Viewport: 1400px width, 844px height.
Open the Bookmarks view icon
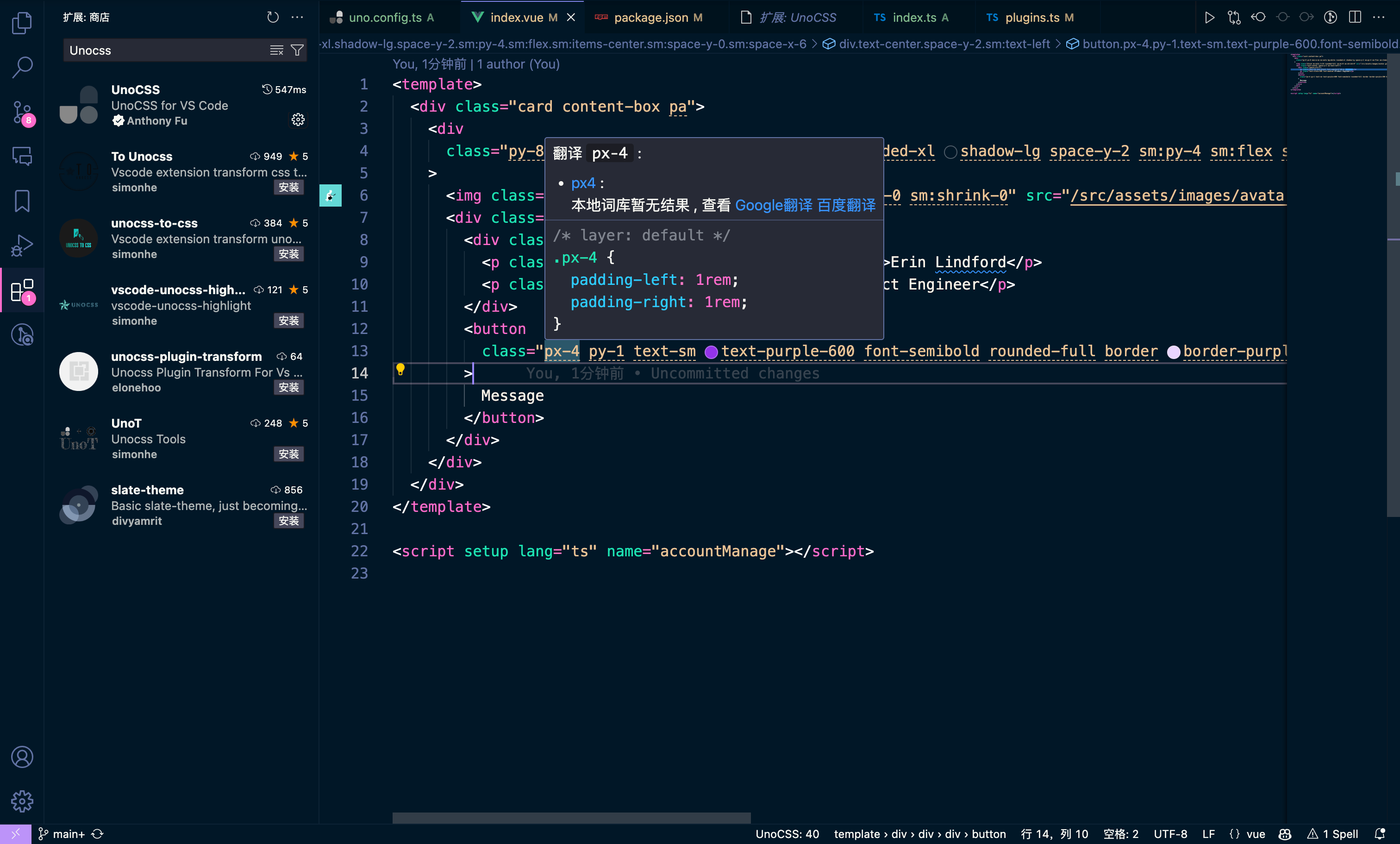[x=22, y=201]
